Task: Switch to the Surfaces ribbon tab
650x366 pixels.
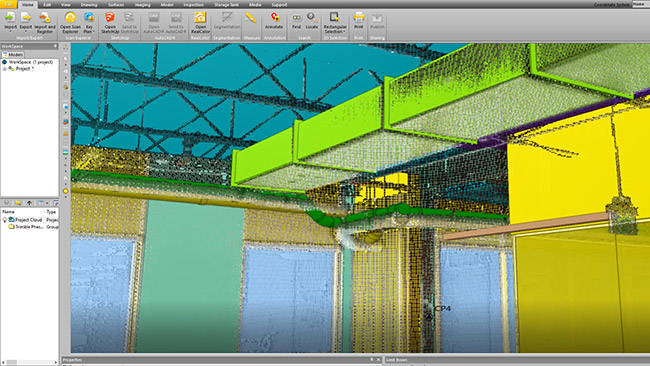Action: (x=116, y=5)
